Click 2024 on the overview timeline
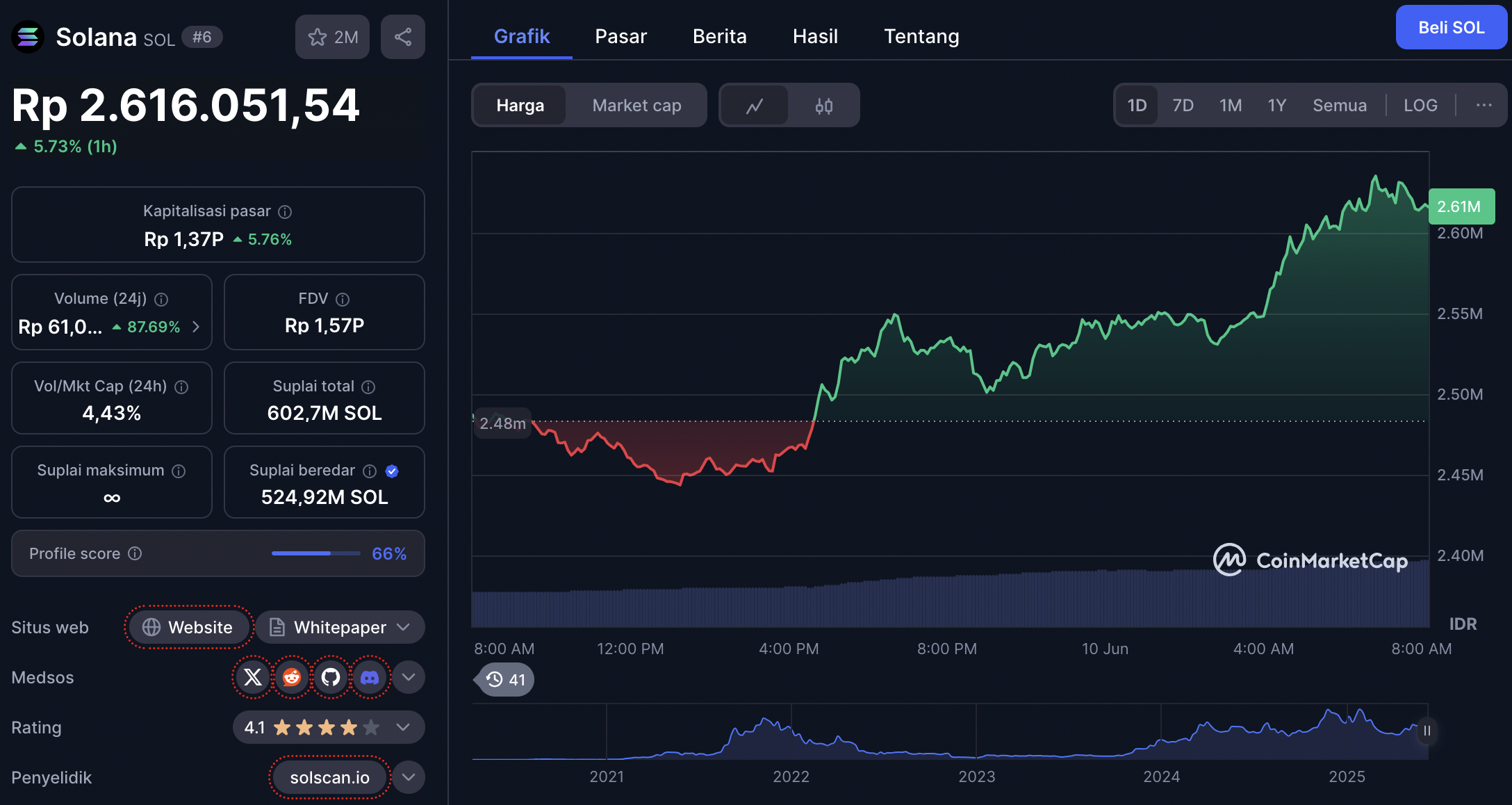The image size is (1512, 805). (1161, 776)
